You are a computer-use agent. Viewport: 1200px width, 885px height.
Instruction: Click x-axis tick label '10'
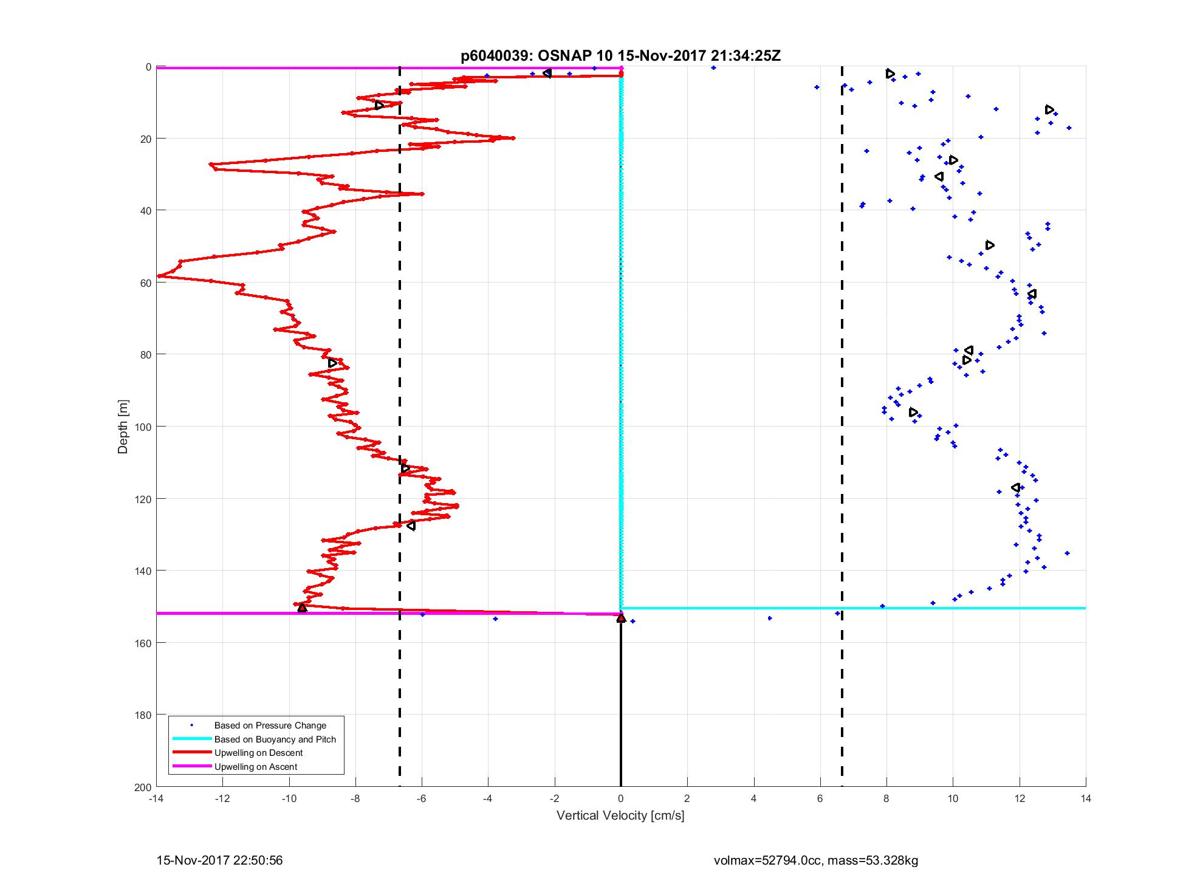[x=953, y=799]
